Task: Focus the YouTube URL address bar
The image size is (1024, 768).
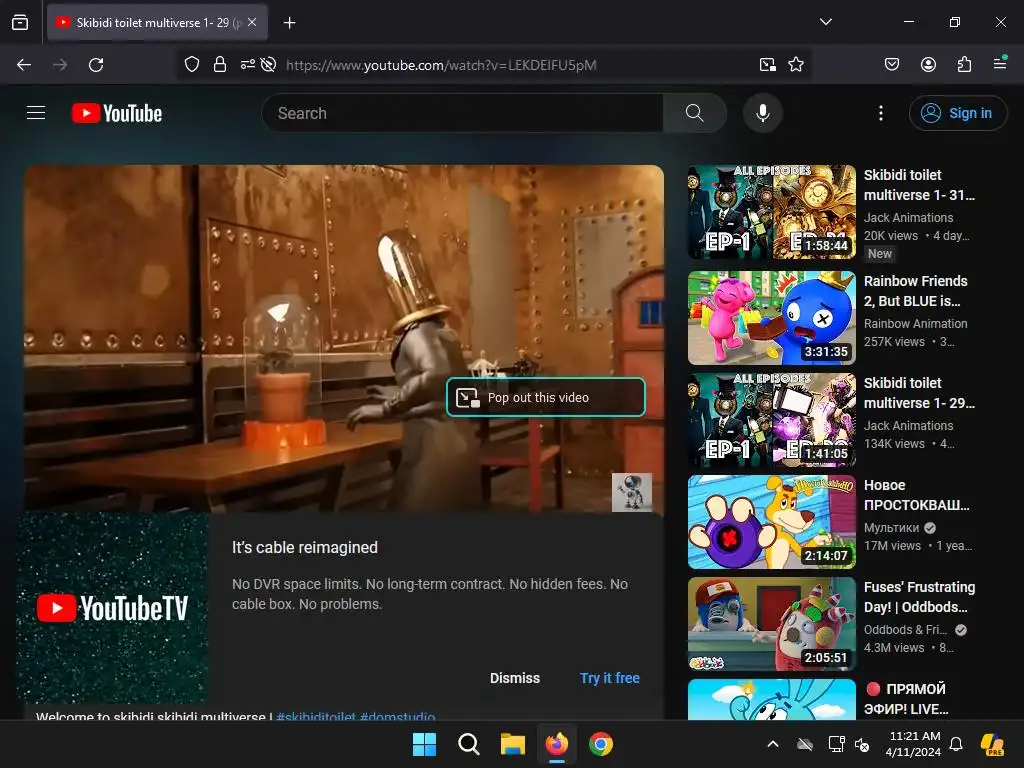Action: click(x=441, y=65)
